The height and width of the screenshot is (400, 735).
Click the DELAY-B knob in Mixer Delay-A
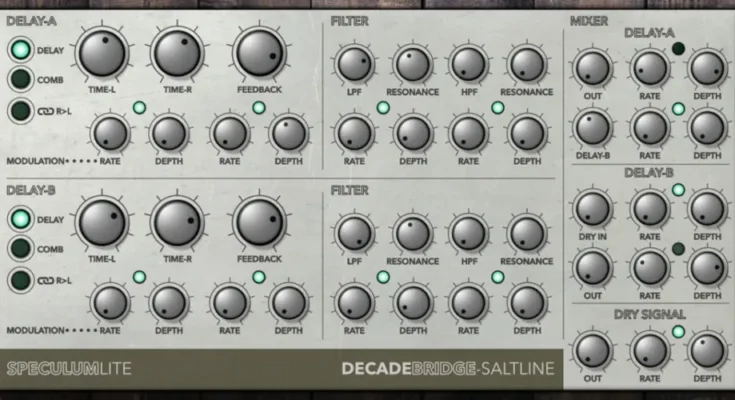point(592,126)
